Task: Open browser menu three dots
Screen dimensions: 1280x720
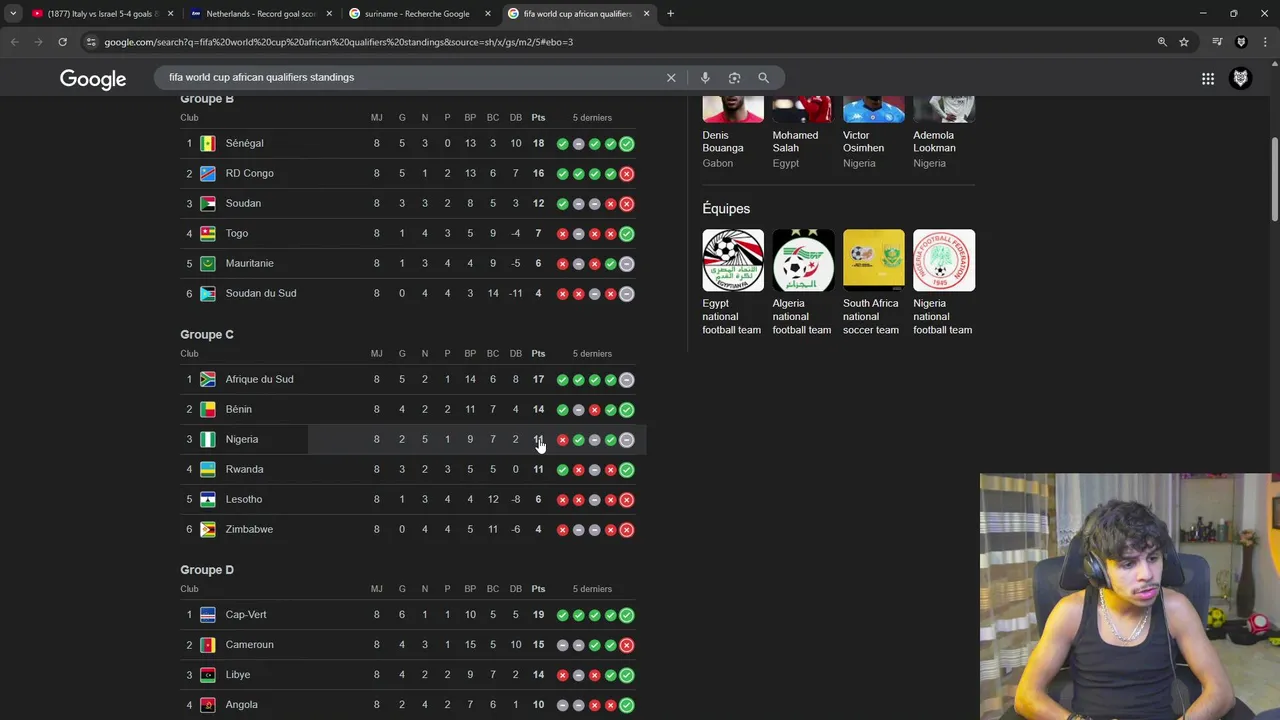Action: coord(1265,42)
